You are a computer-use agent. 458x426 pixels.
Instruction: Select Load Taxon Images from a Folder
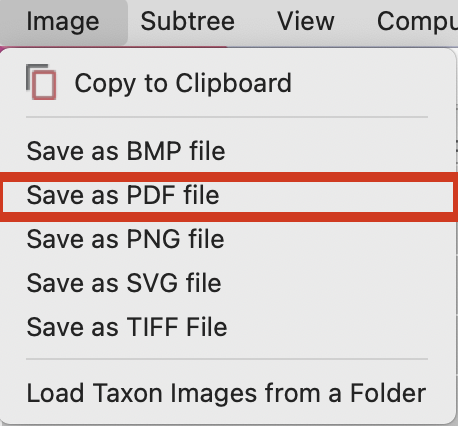pos(226,393)
